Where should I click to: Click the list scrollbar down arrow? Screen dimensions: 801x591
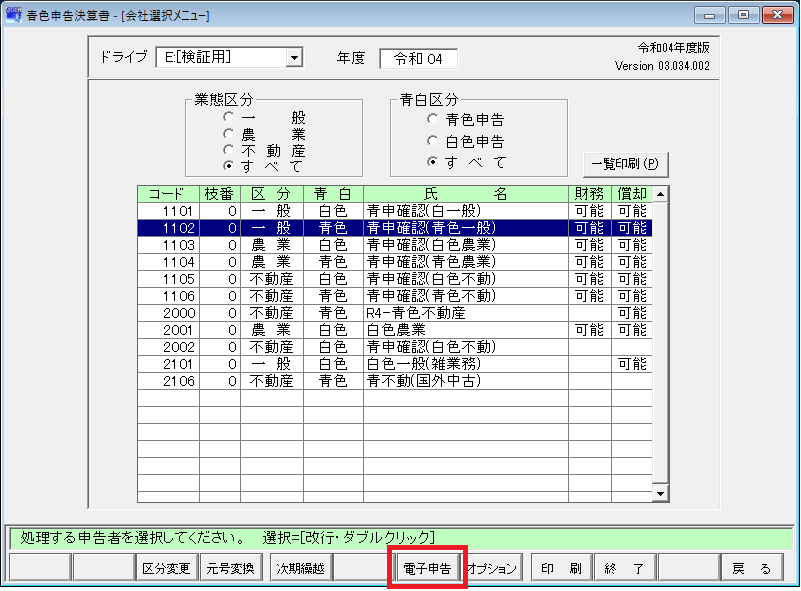[x=661, y=493]
